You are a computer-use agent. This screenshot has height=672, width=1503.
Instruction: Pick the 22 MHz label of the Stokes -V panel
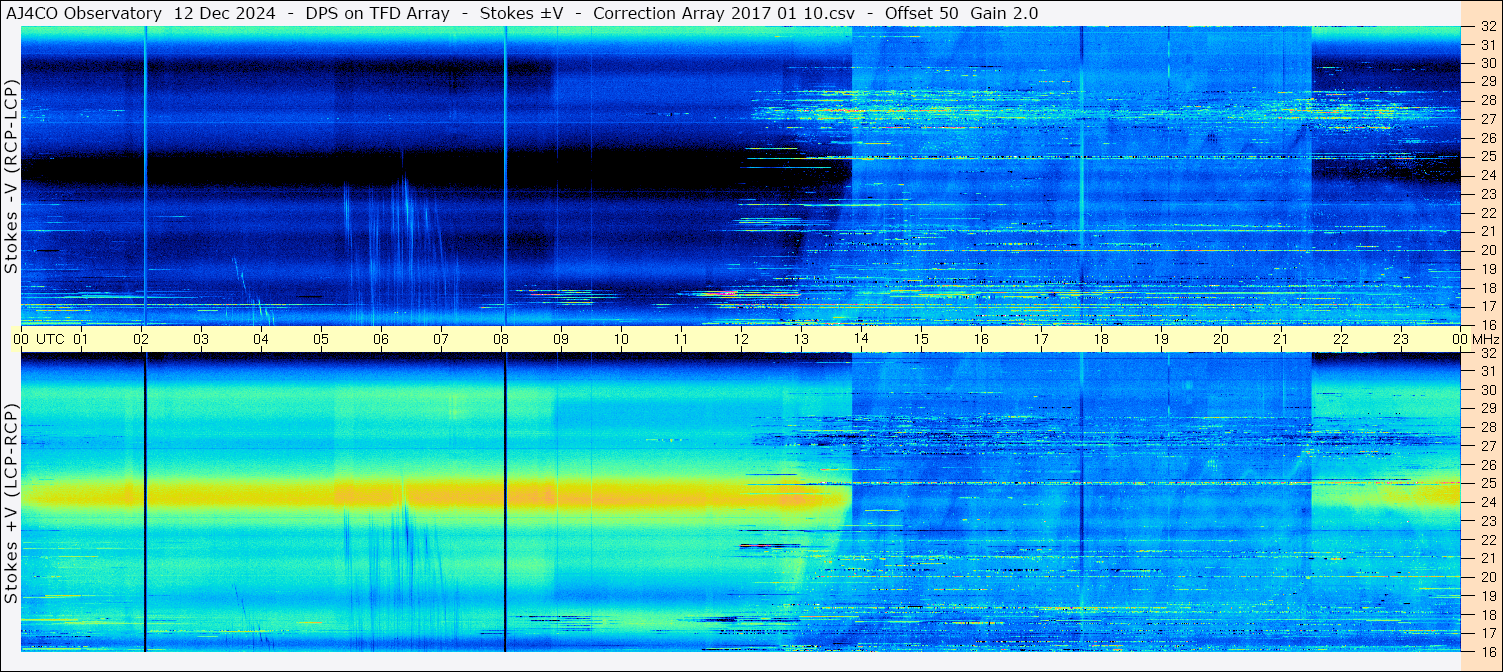1487,212
